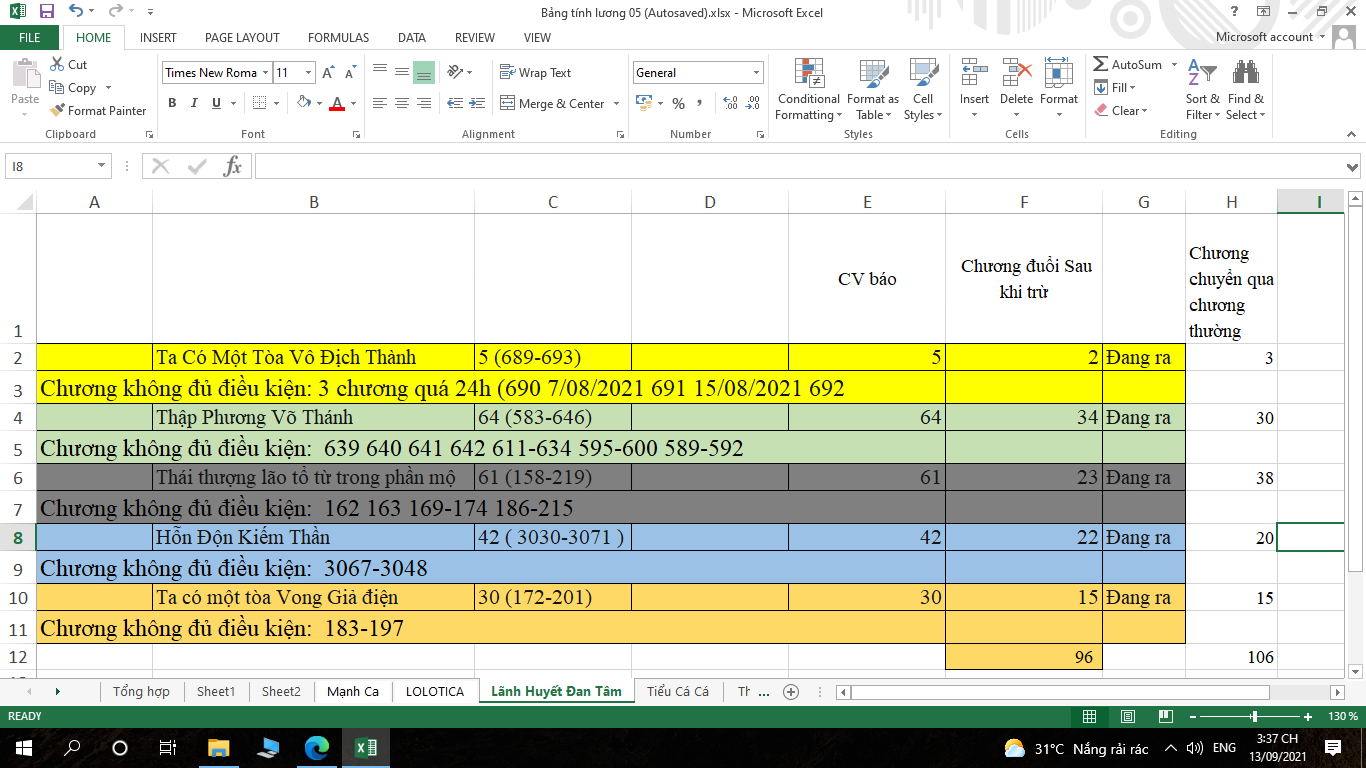
Task: Open Conditional Formatting menu
Action: click(808, 90)
